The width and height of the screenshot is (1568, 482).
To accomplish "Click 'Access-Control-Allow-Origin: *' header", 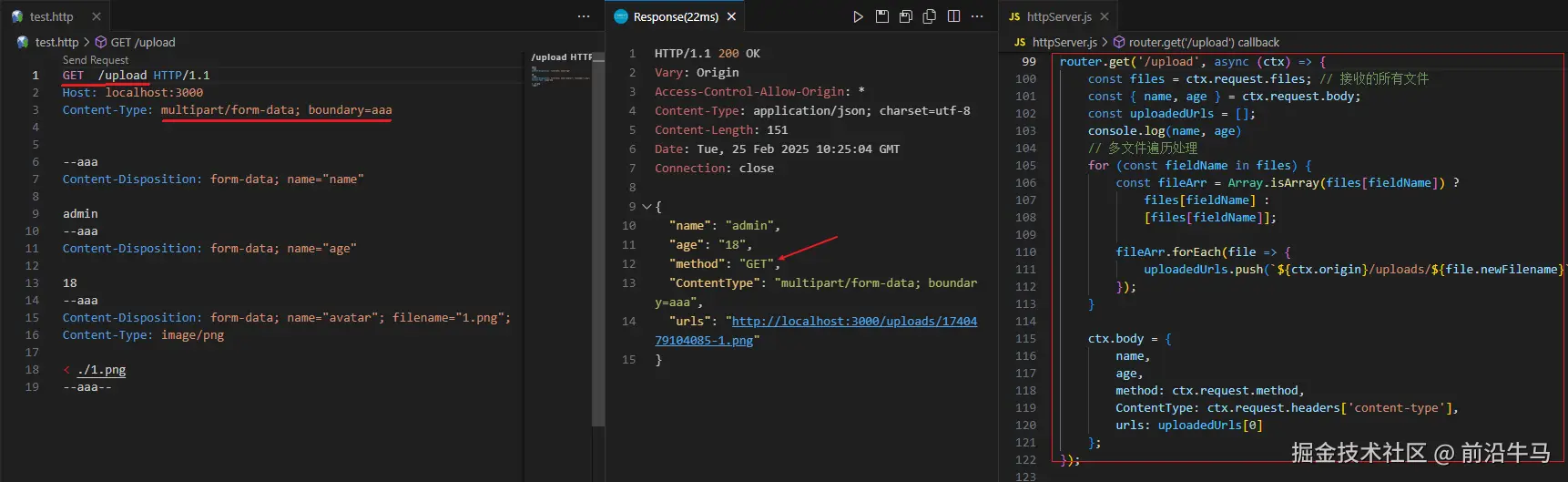I will pyautogui.click(x=759, y=92).
